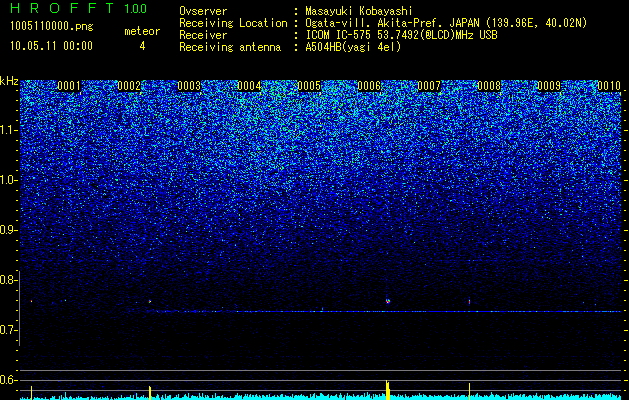Click the 0.6 frequency axis label

8,380
